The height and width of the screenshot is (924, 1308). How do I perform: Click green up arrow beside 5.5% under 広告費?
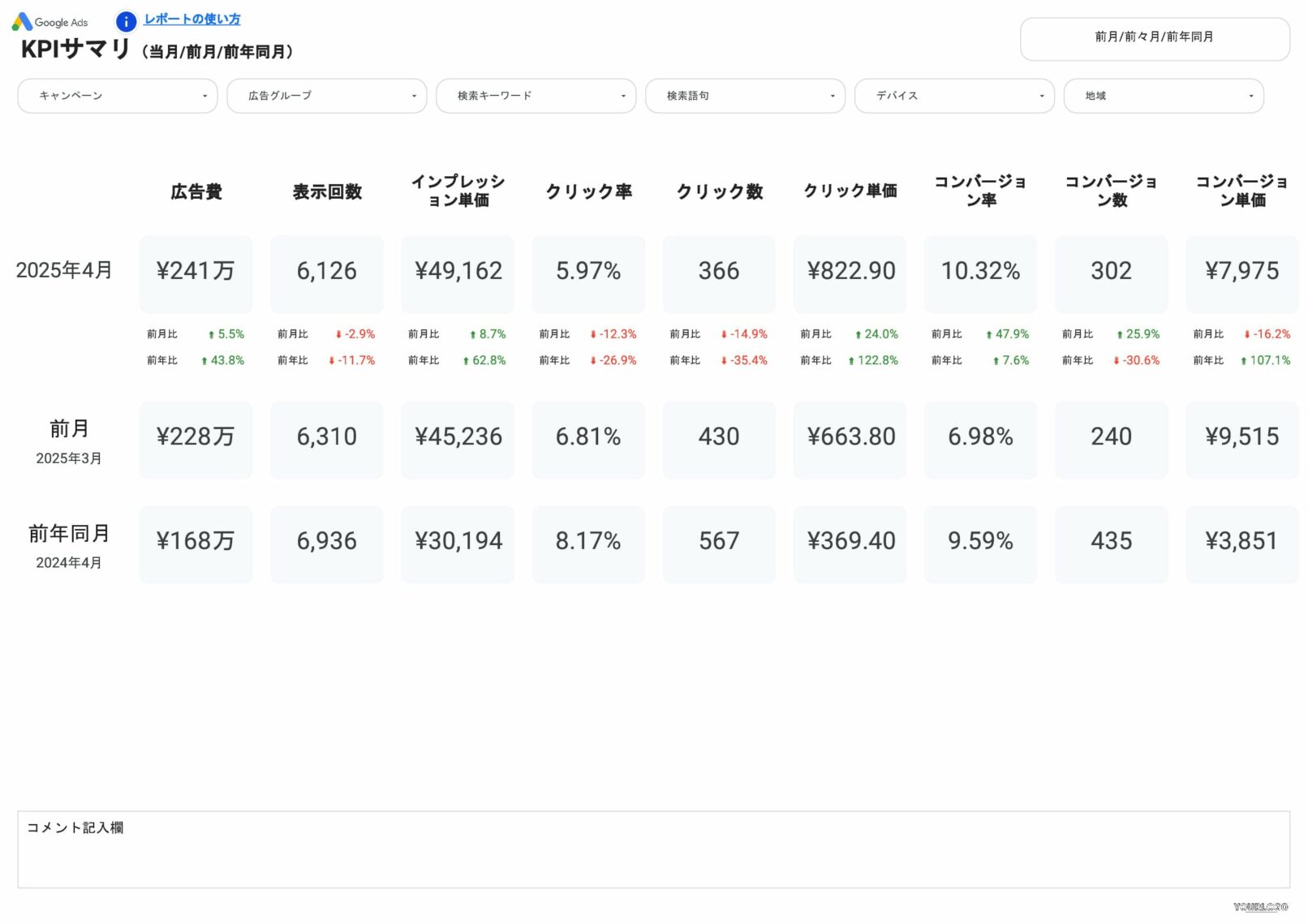211,335
